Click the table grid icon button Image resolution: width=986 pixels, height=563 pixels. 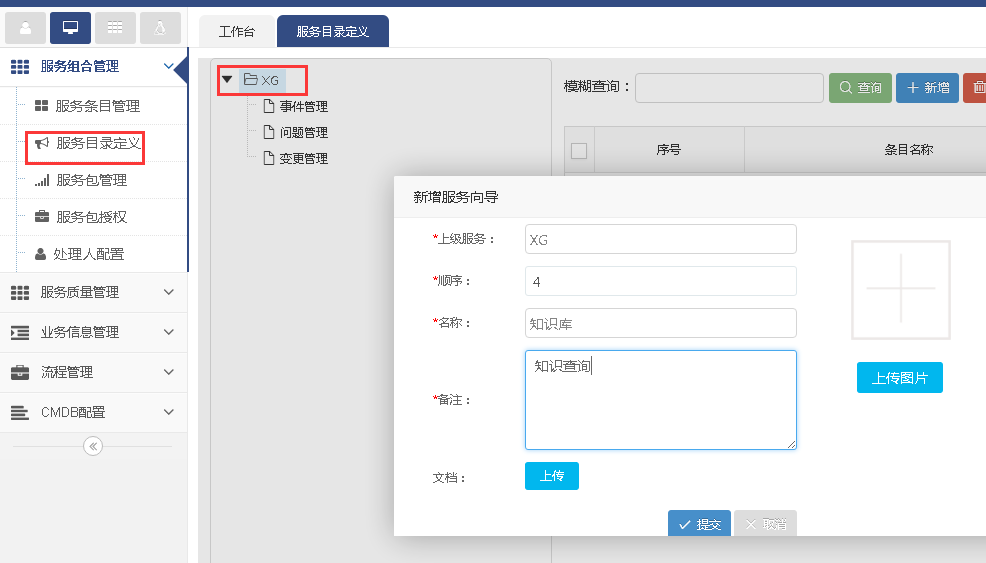(x=115, y=28)
